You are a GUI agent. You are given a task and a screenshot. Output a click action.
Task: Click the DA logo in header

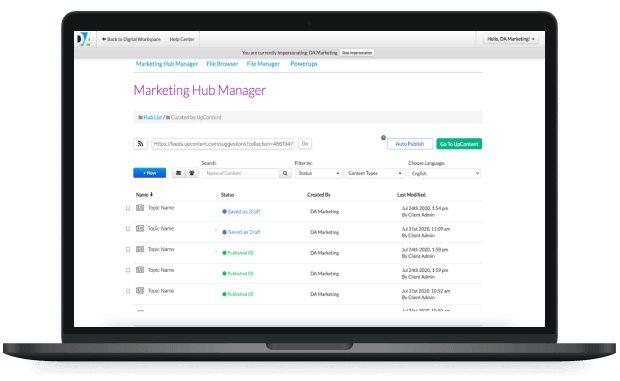coord(83,39)
